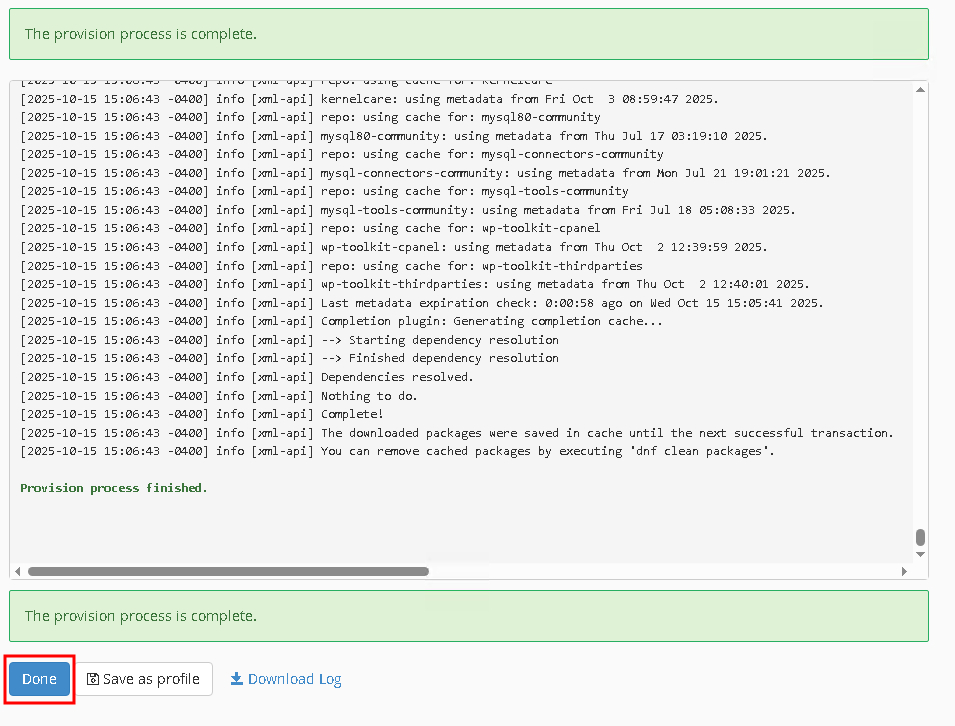Click the bottom provision complete green banner
The image size is (955, 726).
pyautogui.click(x=468, y=616)
